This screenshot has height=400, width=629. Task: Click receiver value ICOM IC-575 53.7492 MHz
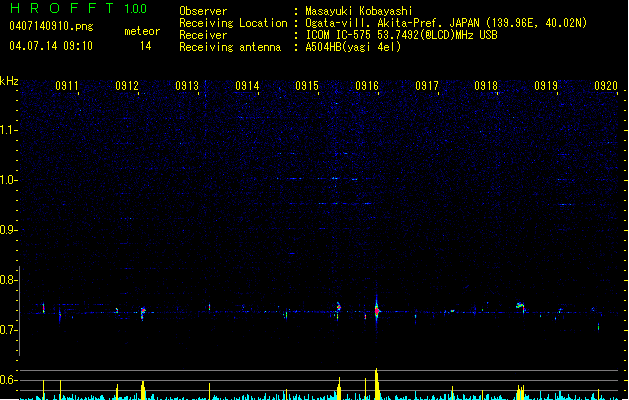(401, 35)
